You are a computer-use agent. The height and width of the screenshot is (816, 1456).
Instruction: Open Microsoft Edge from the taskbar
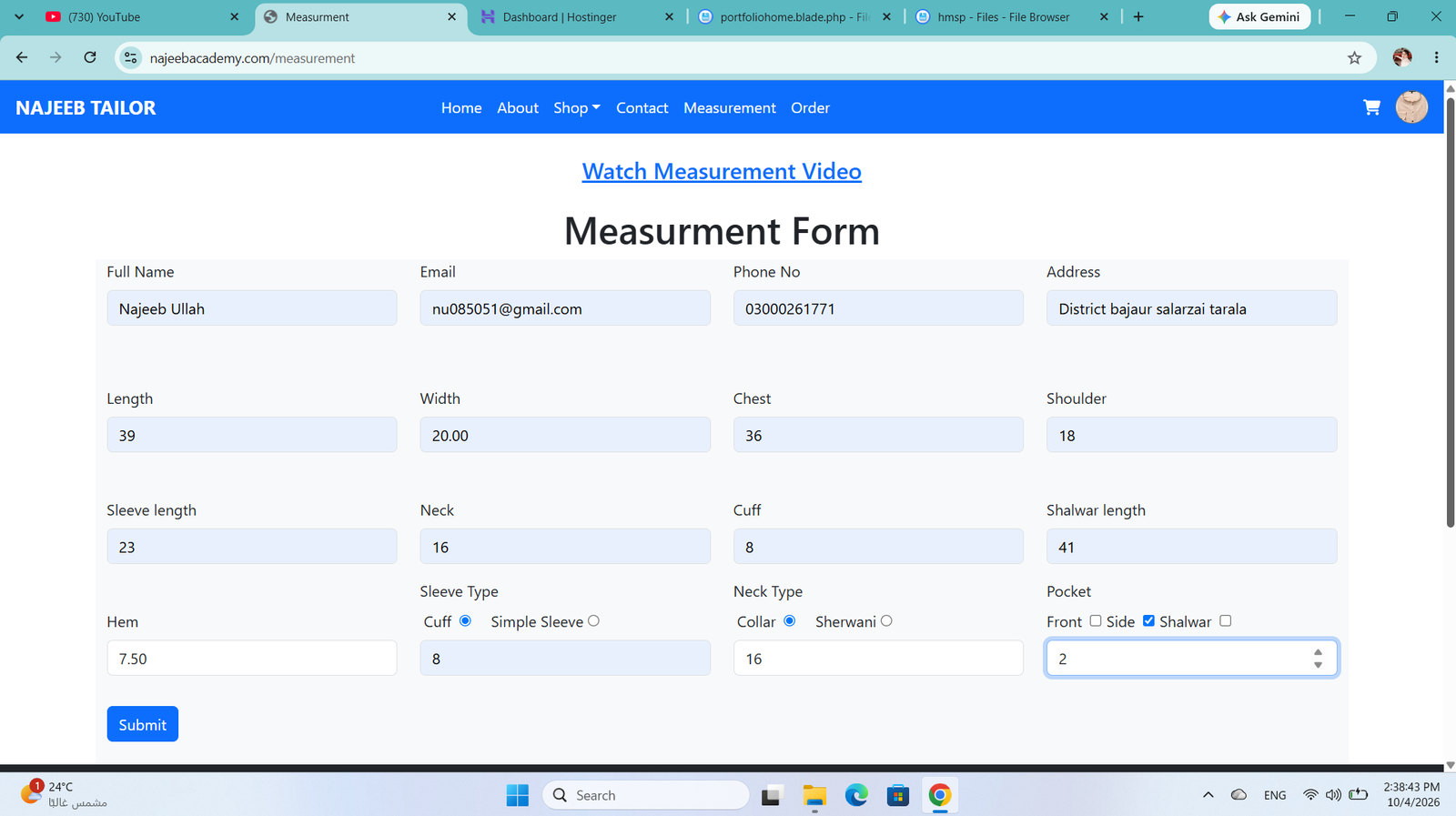856,795
